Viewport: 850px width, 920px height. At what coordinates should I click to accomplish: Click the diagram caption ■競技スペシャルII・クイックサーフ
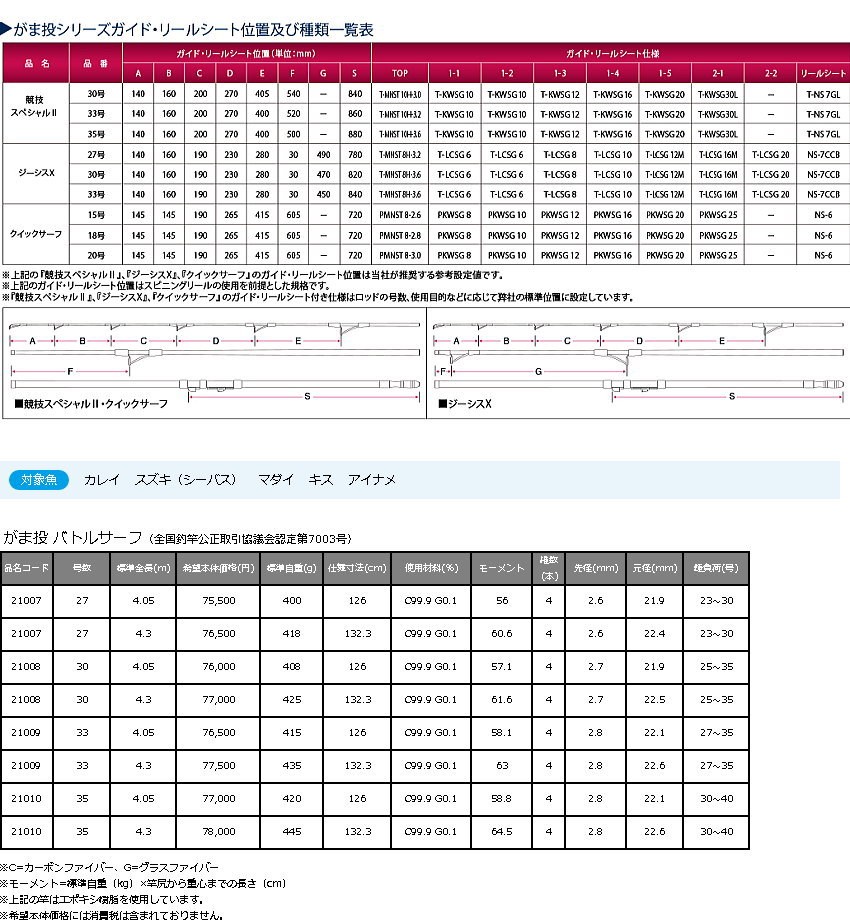(91, 404)
